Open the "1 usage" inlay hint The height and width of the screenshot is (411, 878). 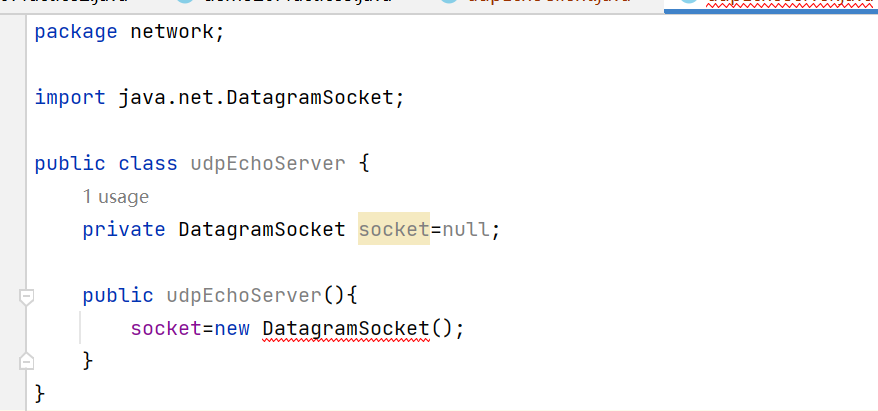click(x=116, y=197)
